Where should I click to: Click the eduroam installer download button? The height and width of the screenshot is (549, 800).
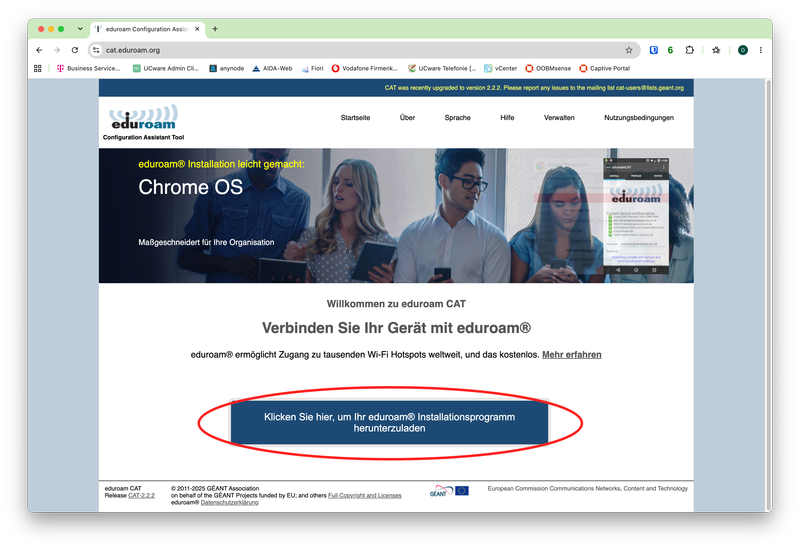pyautogui.click(x=389, y=422)
